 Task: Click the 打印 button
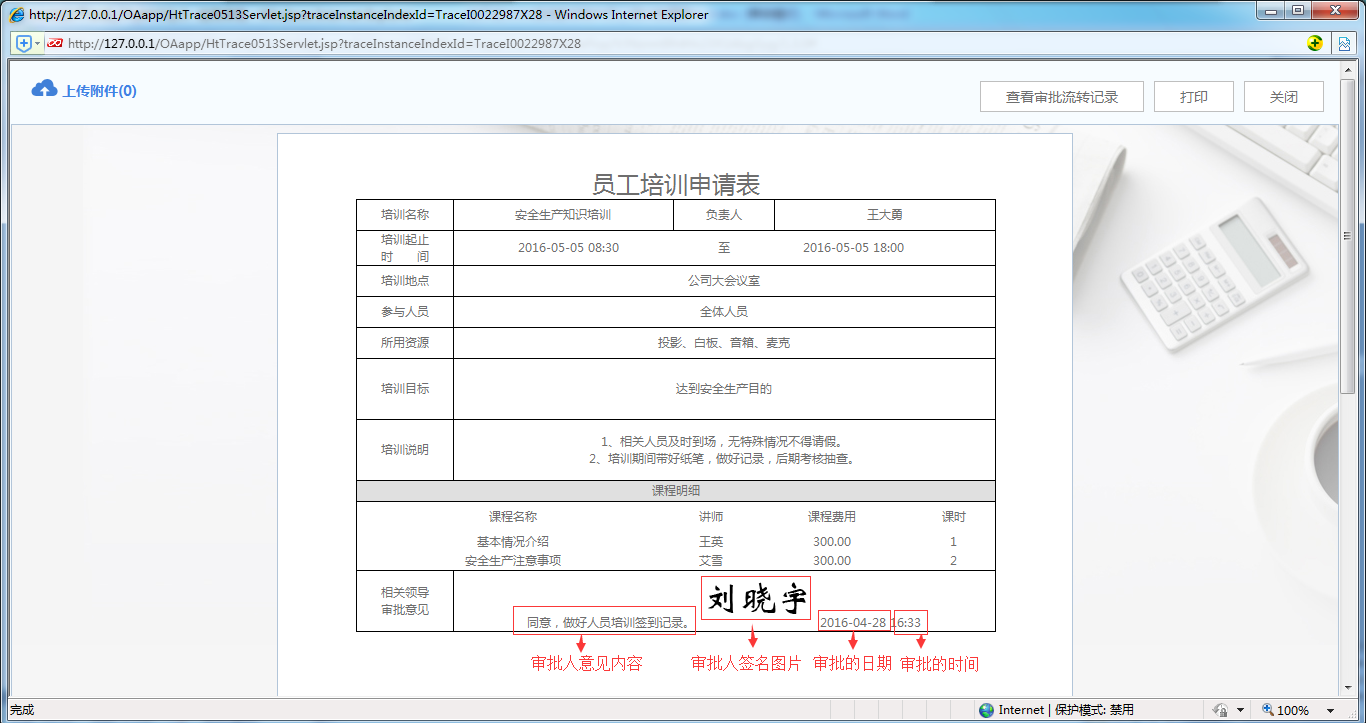1193,96
